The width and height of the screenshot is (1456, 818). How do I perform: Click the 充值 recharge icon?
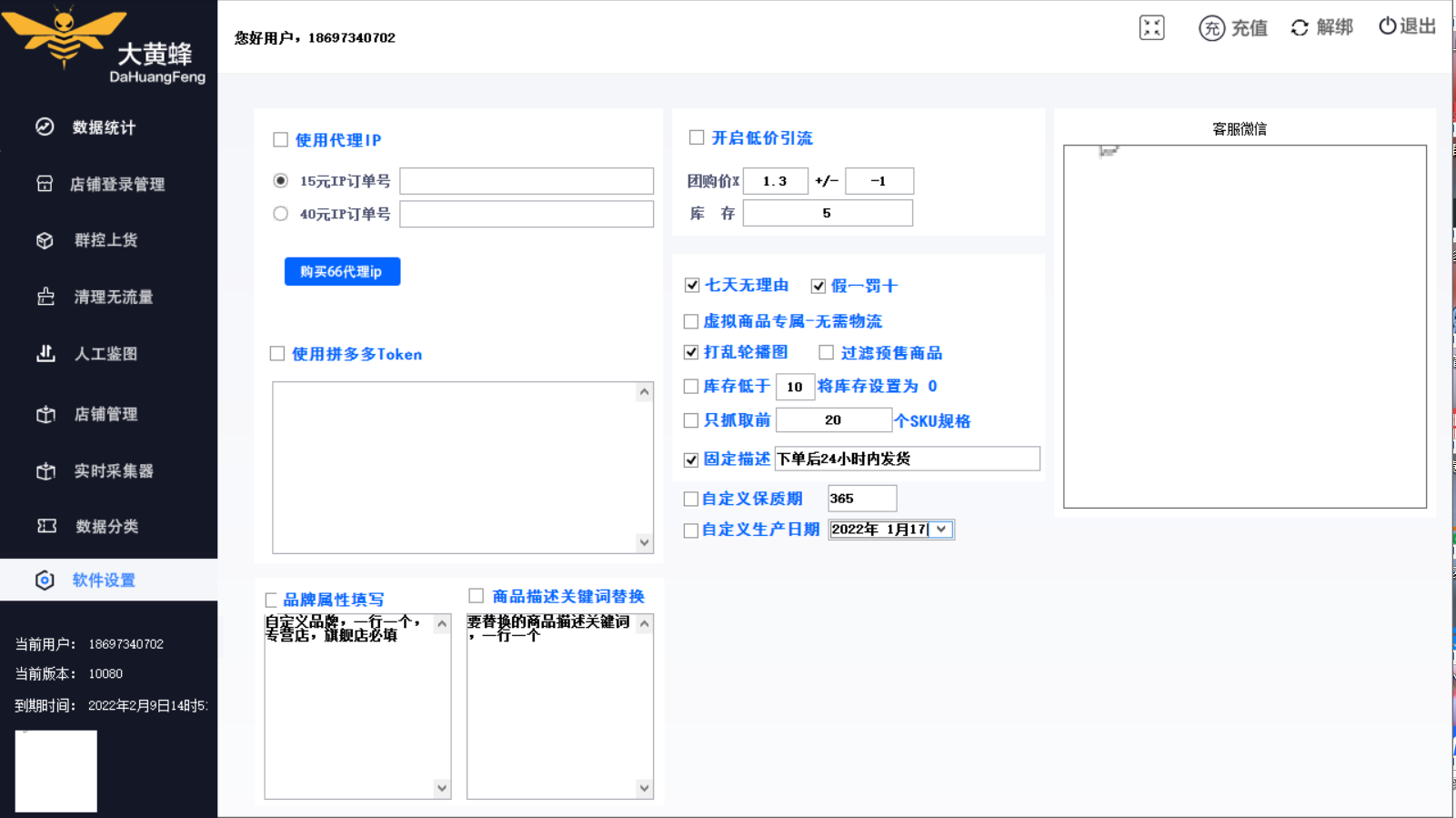pyautogui.click(x=1211, y=28)
